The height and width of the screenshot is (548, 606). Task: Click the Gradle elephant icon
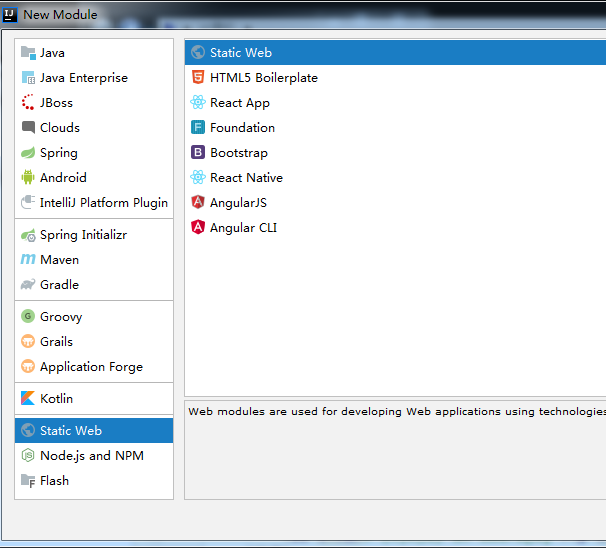[28, 284]
